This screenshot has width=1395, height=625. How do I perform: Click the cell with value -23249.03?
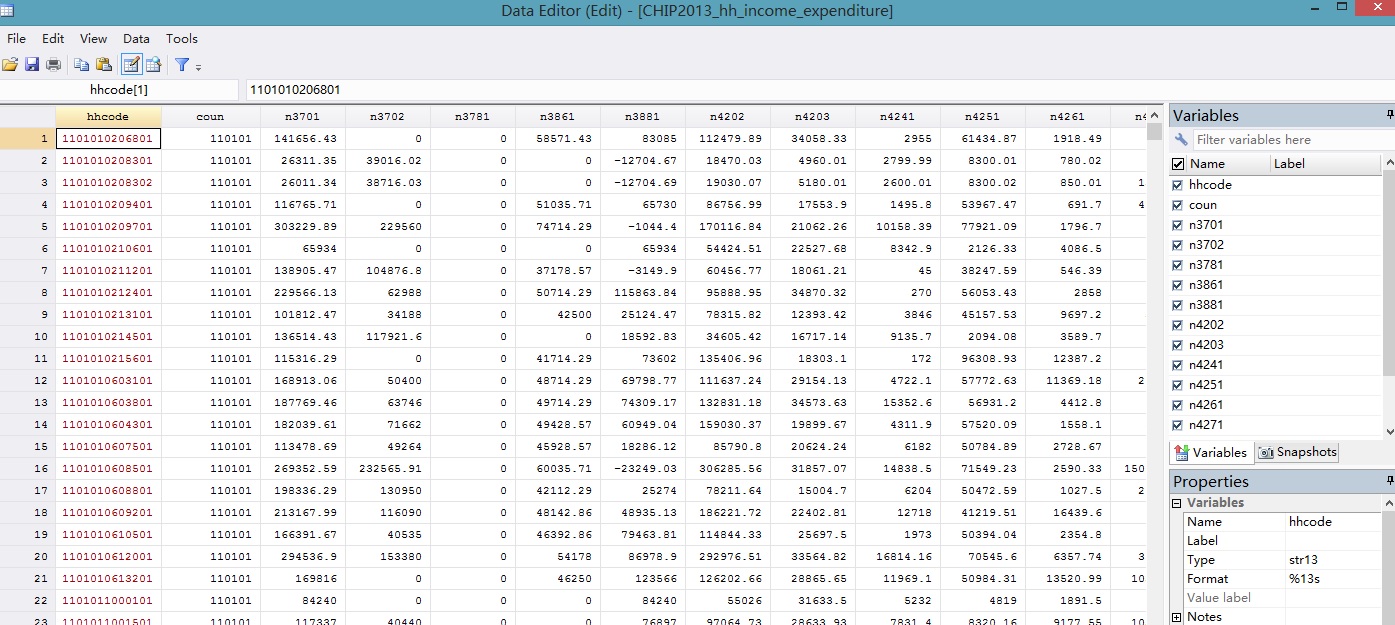642,468
